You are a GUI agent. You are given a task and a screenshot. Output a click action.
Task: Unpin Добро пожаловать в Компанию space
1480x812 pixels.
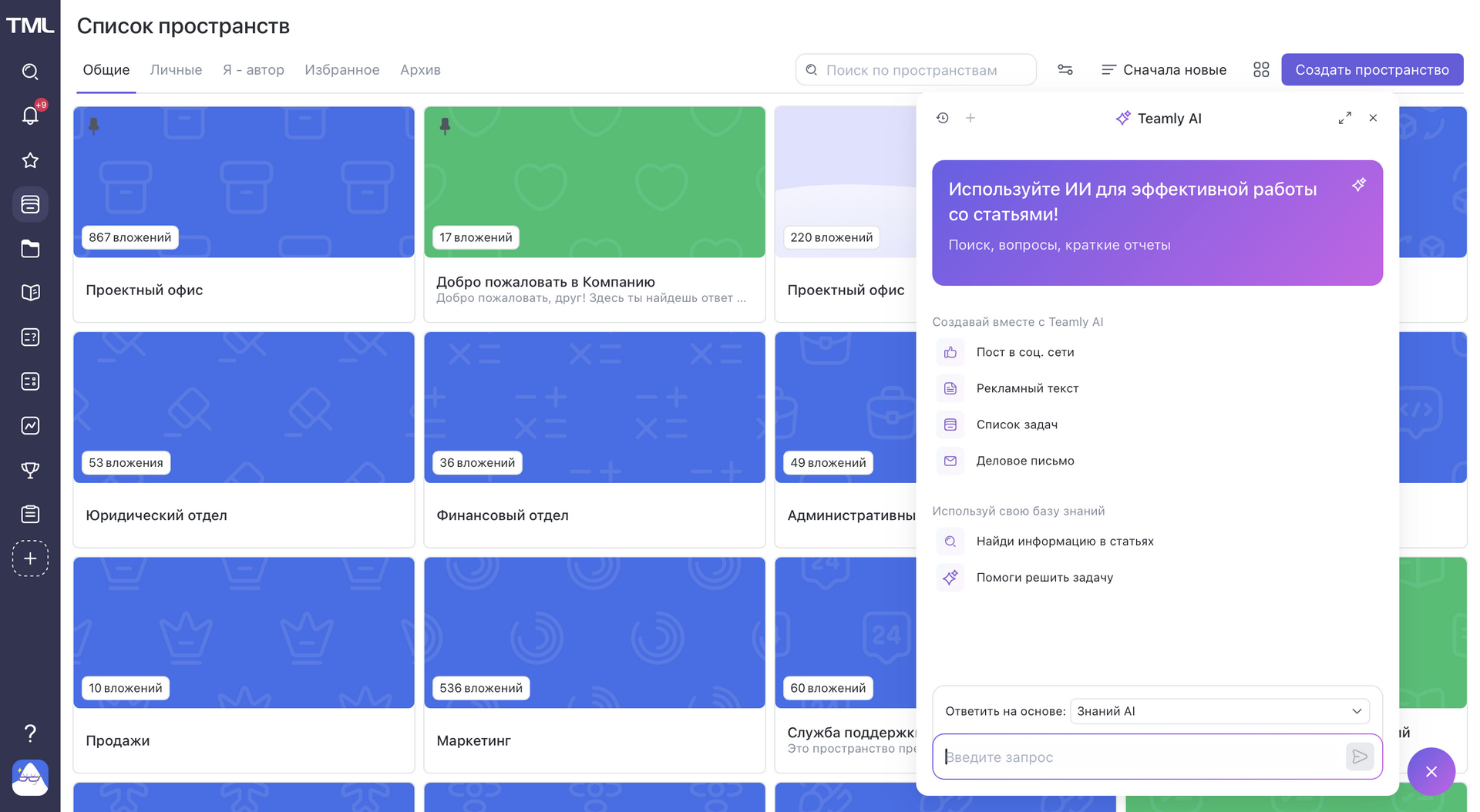445,126
